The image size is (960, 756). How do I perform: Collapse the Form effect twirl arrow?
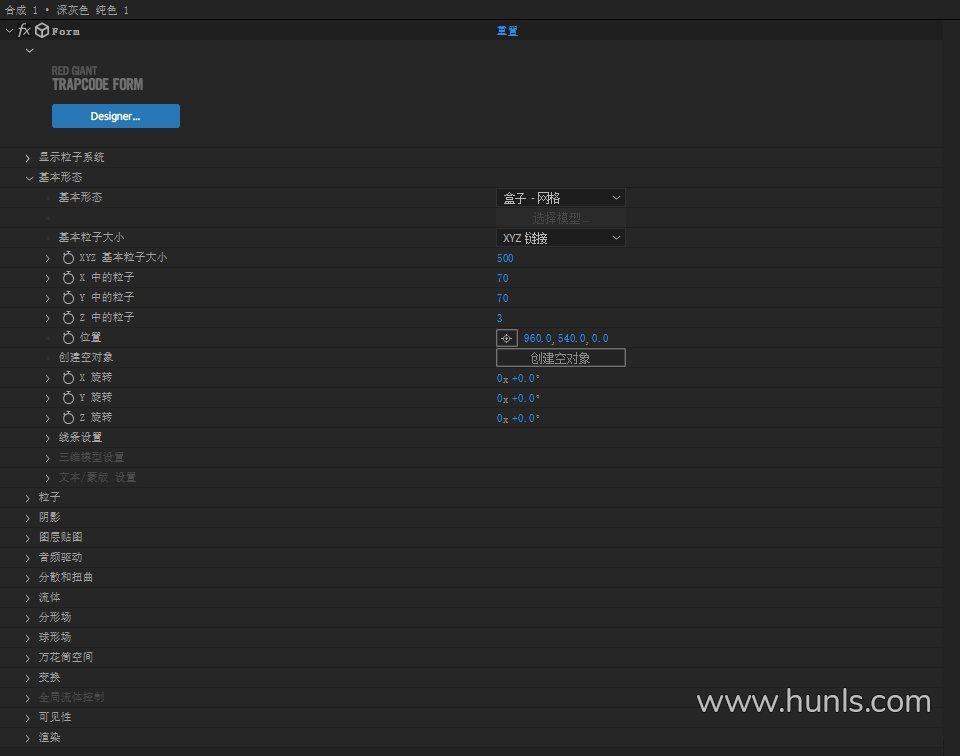[9, 31]
